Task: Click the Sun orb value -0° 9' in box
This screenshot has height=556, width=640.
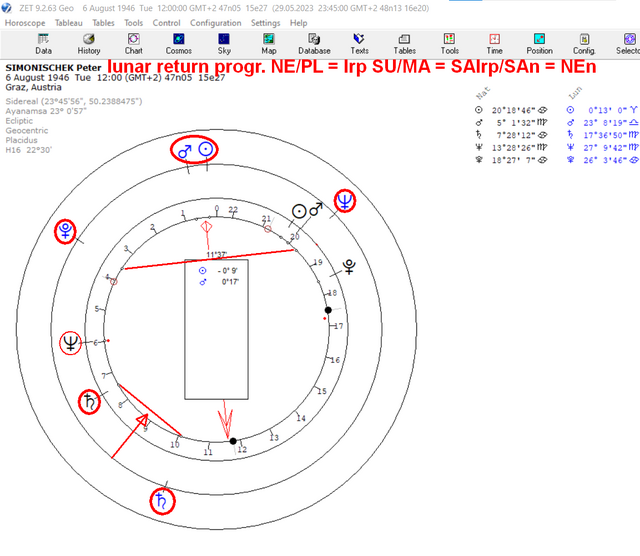Action: click(x=227, y=271)
